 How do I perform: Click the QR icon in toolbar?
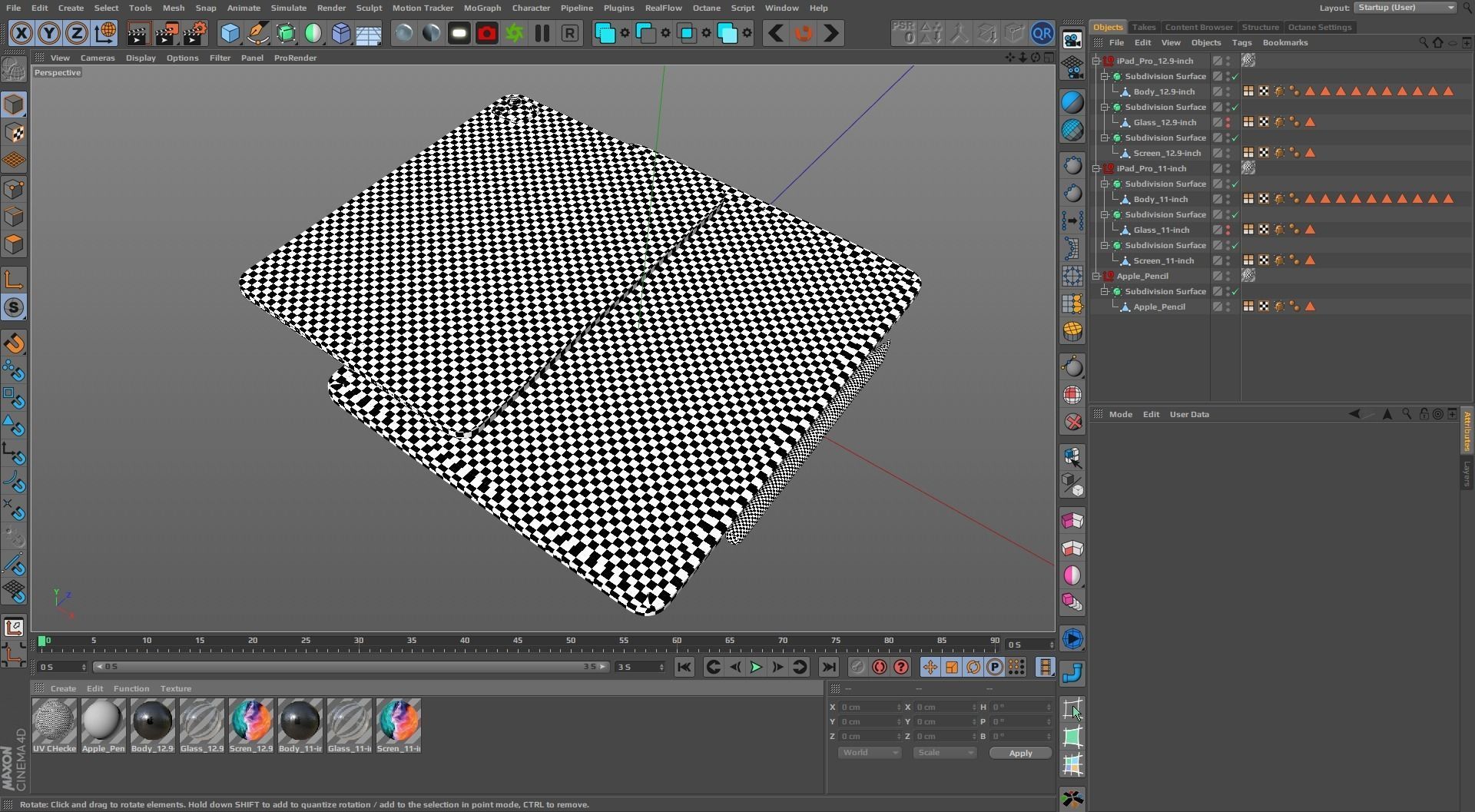(1042, 33)
